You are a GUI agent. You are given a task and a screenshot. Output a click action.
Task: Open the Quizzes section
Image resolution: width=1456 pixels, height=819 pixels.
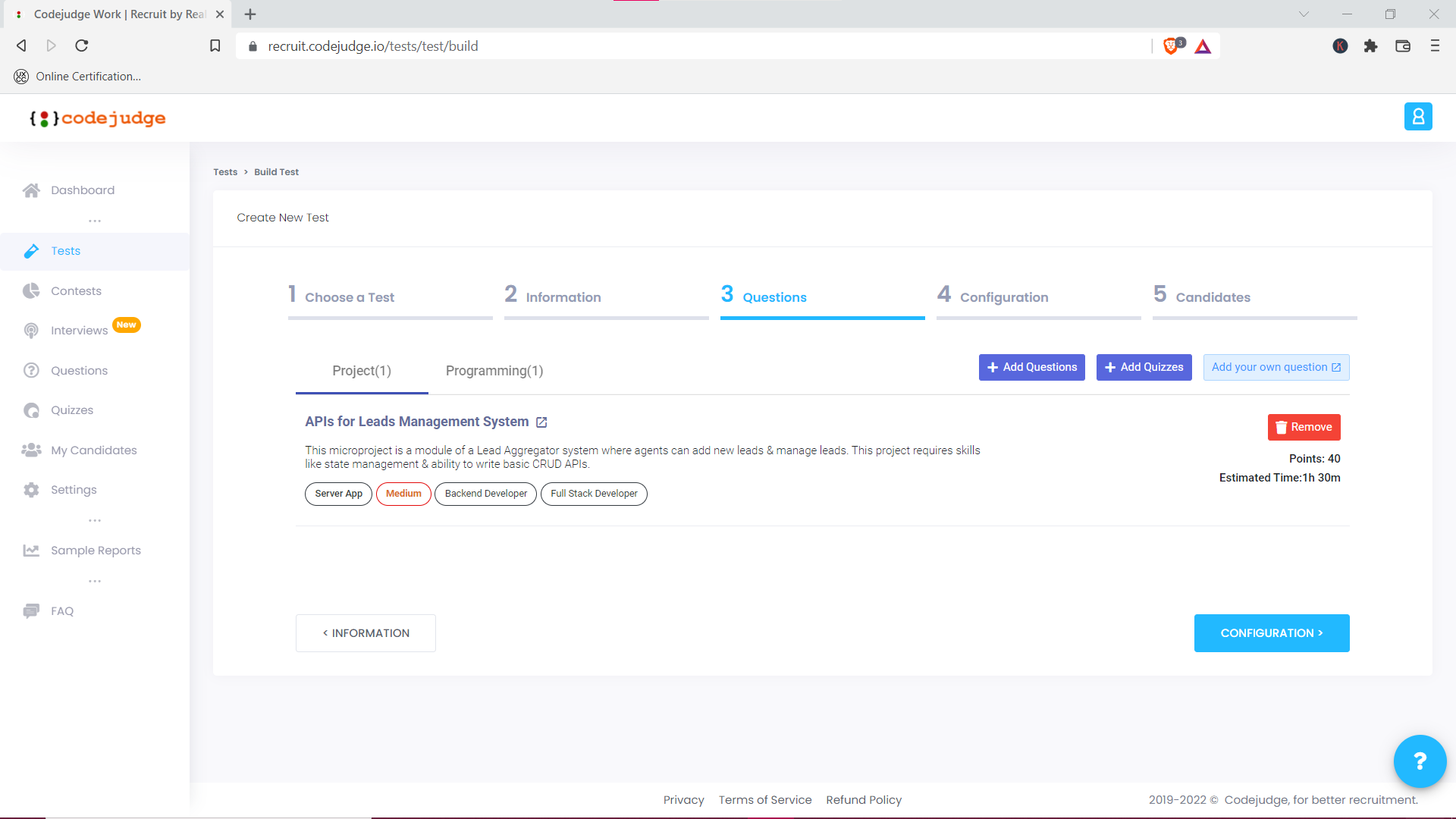(71, 409)
